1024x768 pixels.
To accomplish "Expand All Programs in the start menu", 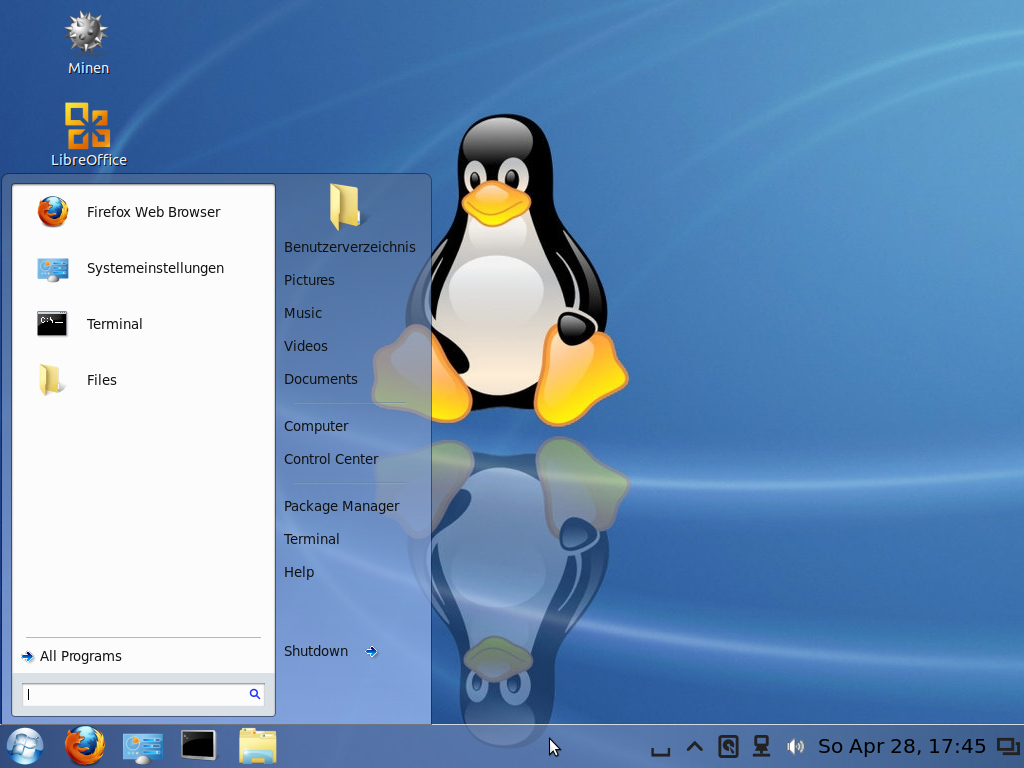I will 71,656.
